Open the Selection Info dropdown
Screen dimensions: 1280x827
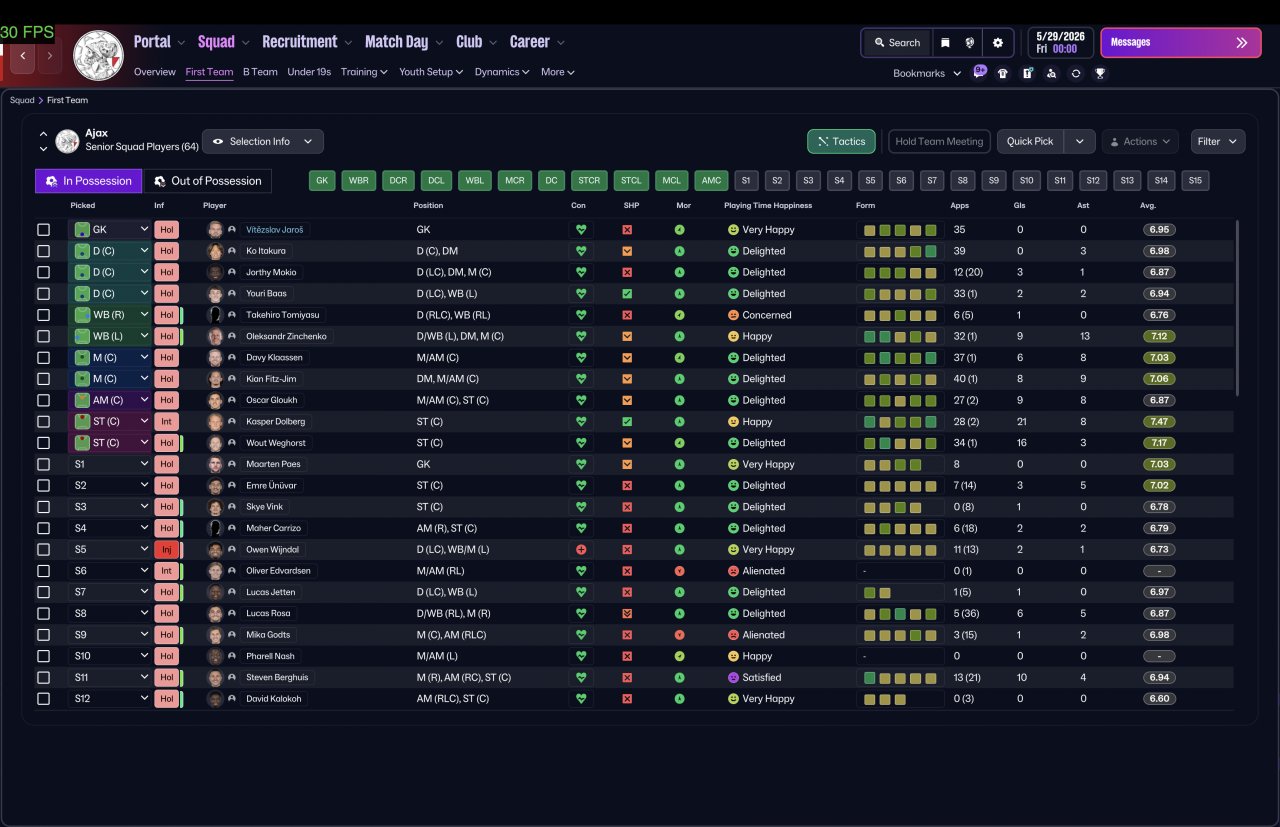(263, 141)
